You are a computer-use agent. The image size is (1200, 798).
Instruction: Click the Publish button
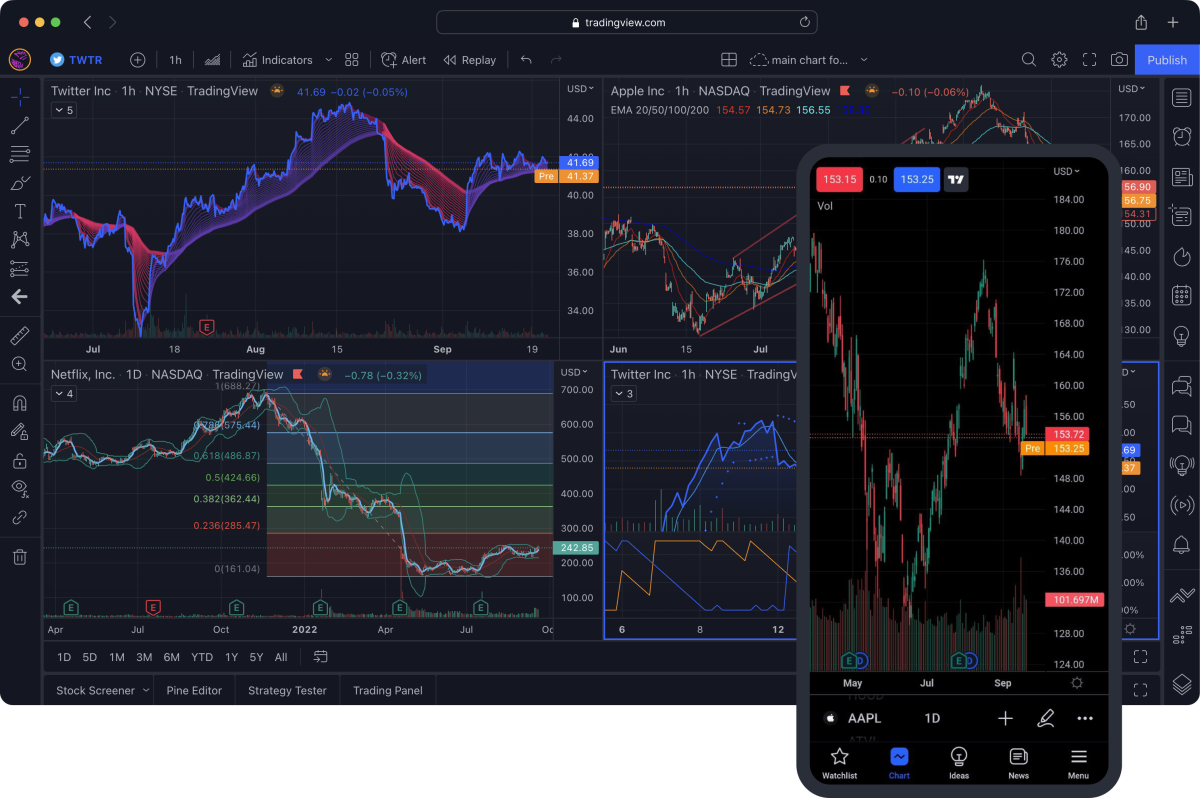click(1166, 59)
